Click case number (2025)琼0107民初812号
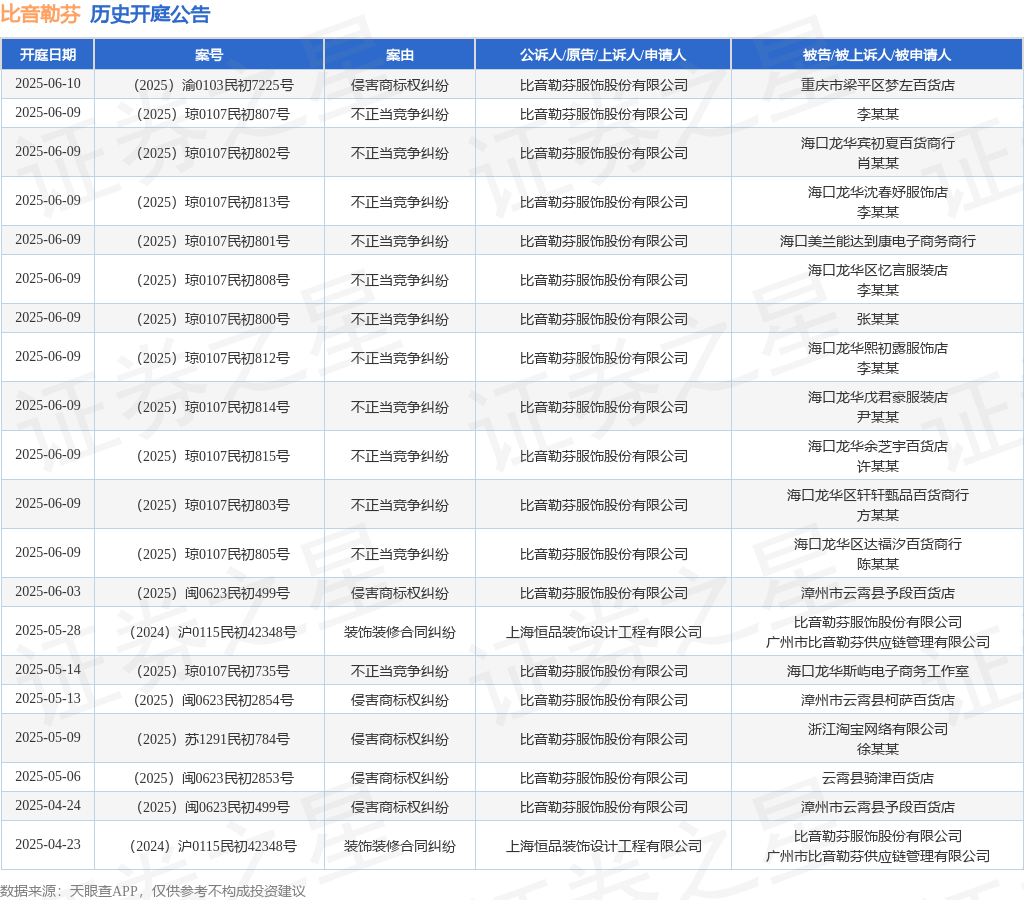This screenshot has width=1024, height=900. click(214, 358)
